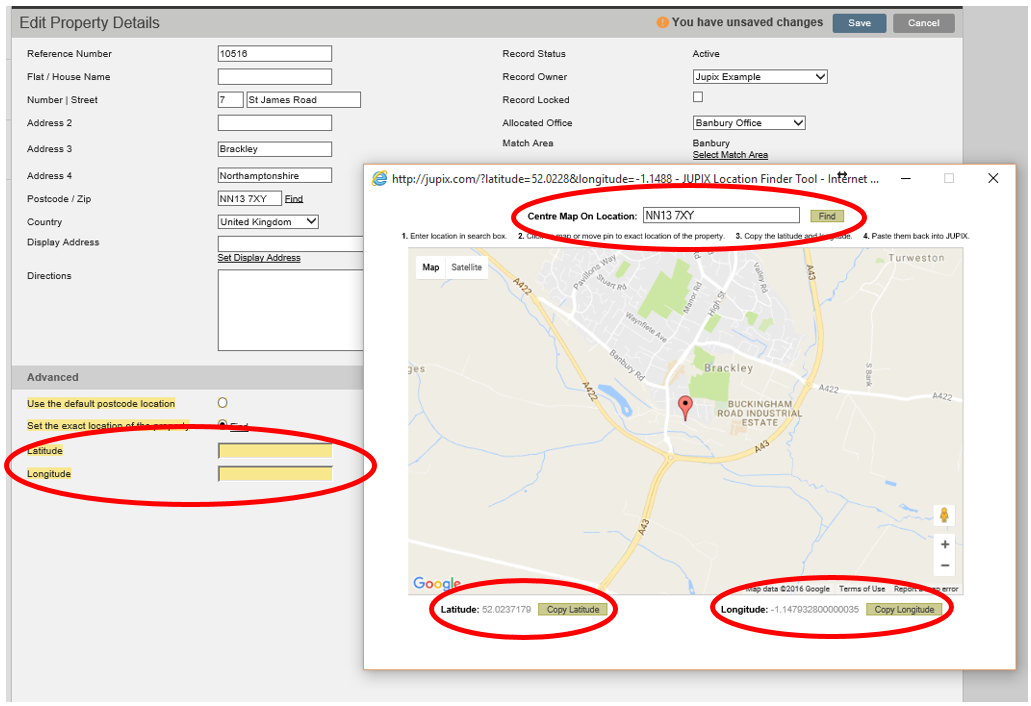The width and height of the screenshot is (1031, 706).
Task: Click the house number field containing 7
Action: pos(230,100)
